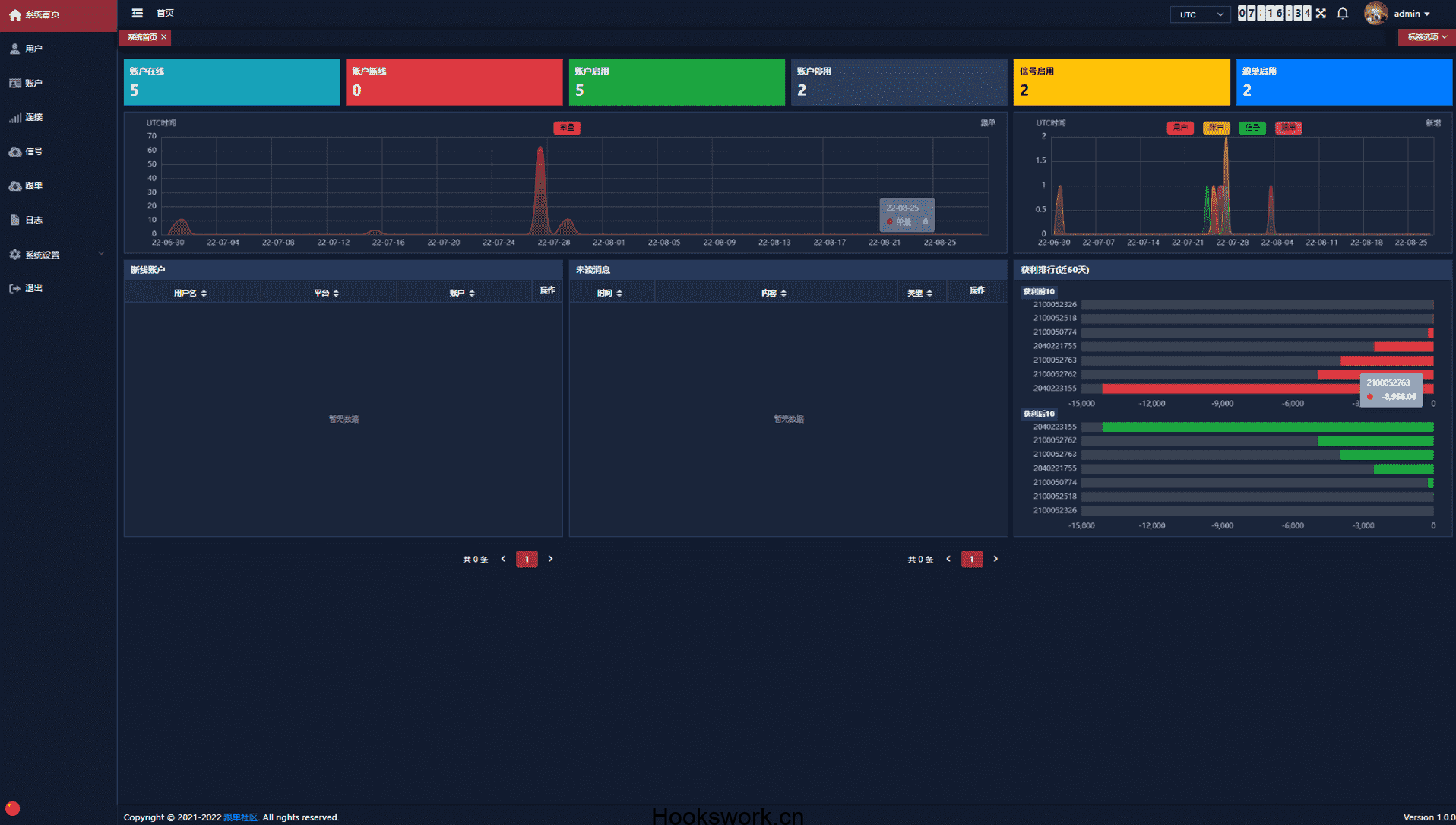Viewport: 1456px width, 825px height.
Task: Select 系统首页 in the sidebar menu
Action: coord(59,15)
